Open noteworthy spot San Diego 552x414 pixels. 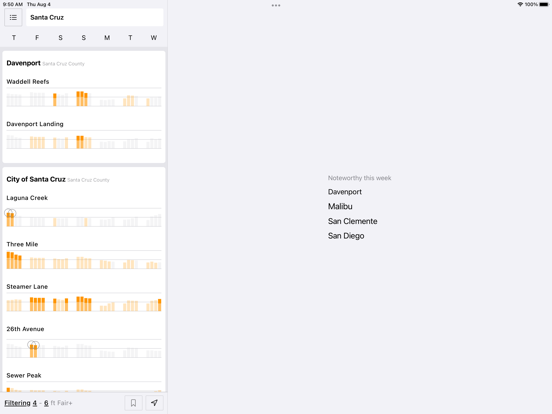tap(346, 236)
